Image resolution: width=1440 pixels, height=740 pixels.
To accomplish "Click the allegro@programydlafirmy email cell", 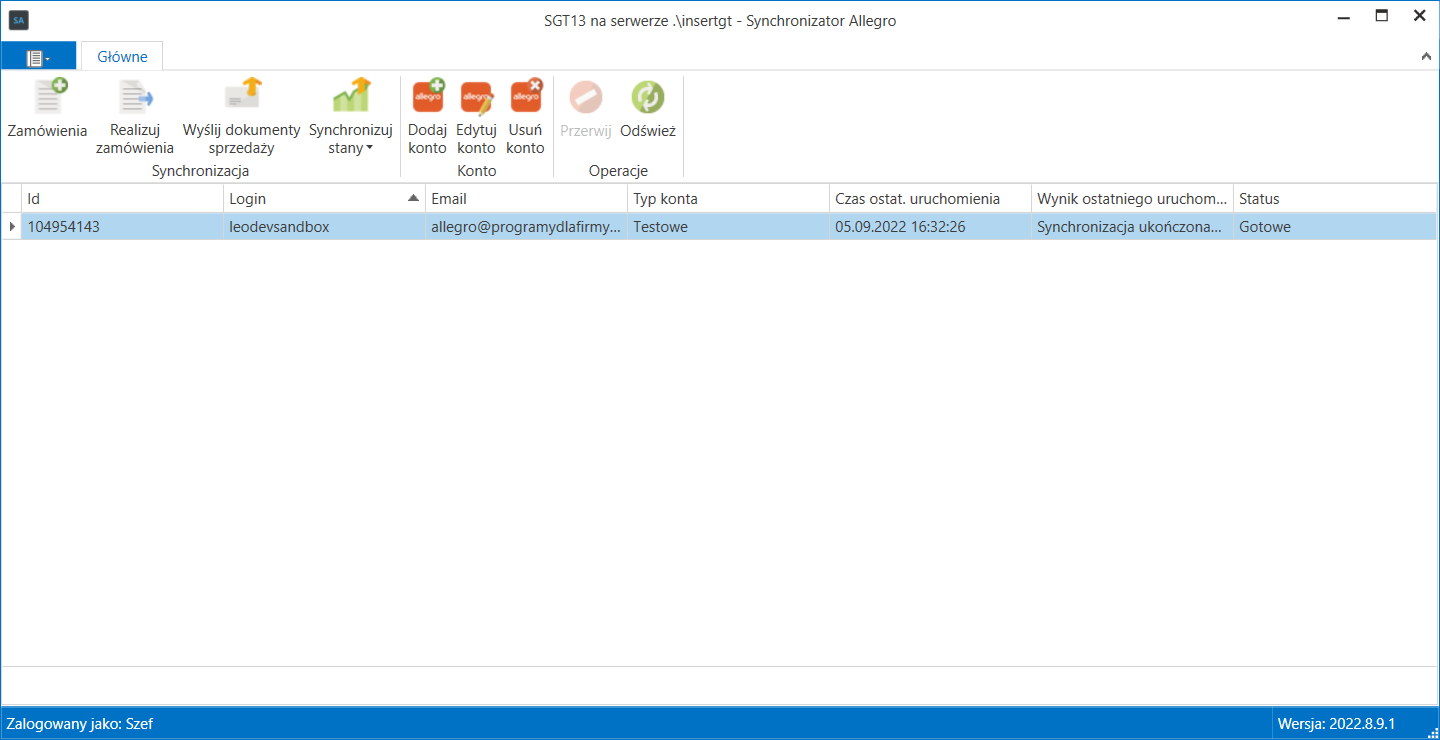I will pos(526,227).
